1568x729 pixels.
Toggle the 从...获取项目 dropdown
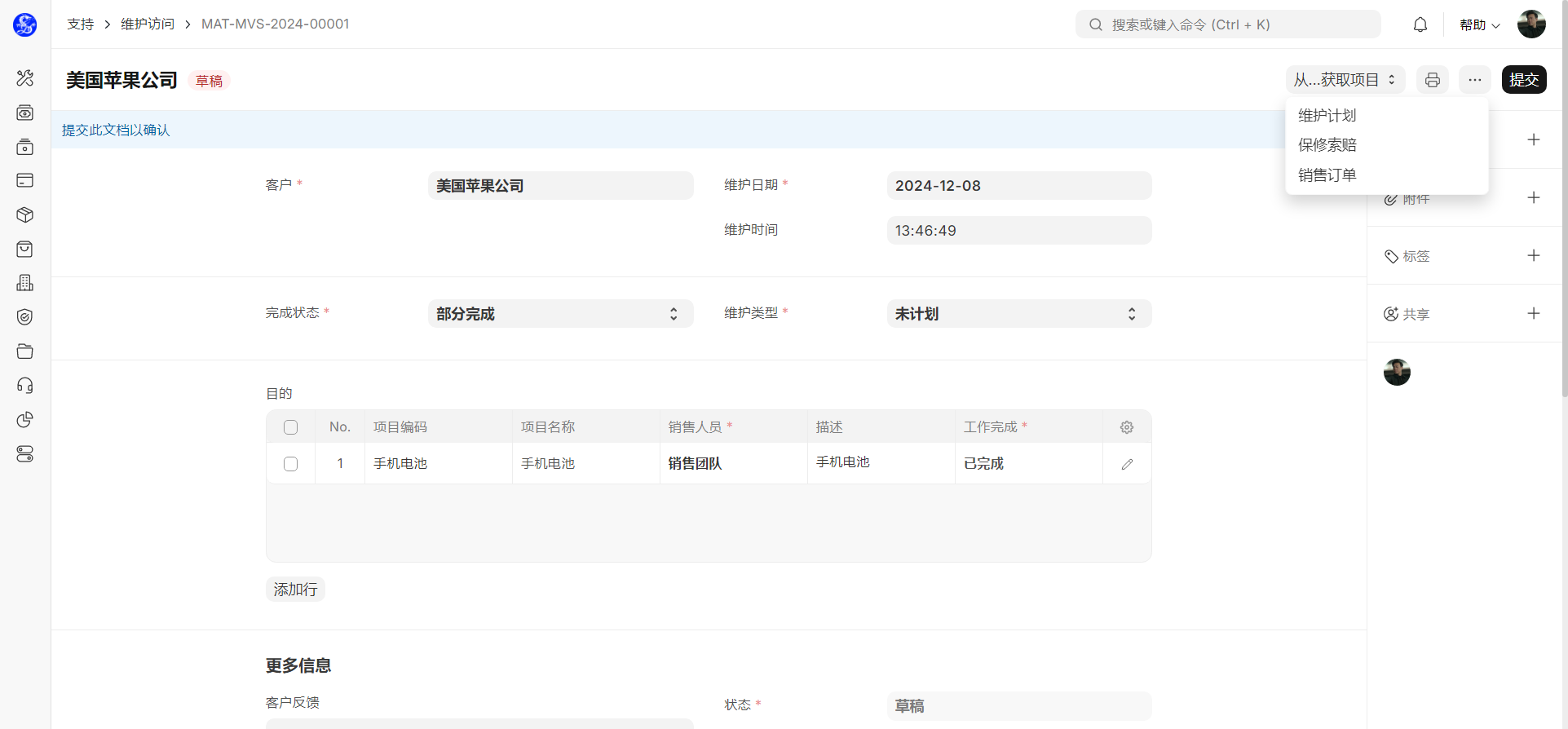point(1345,80)
